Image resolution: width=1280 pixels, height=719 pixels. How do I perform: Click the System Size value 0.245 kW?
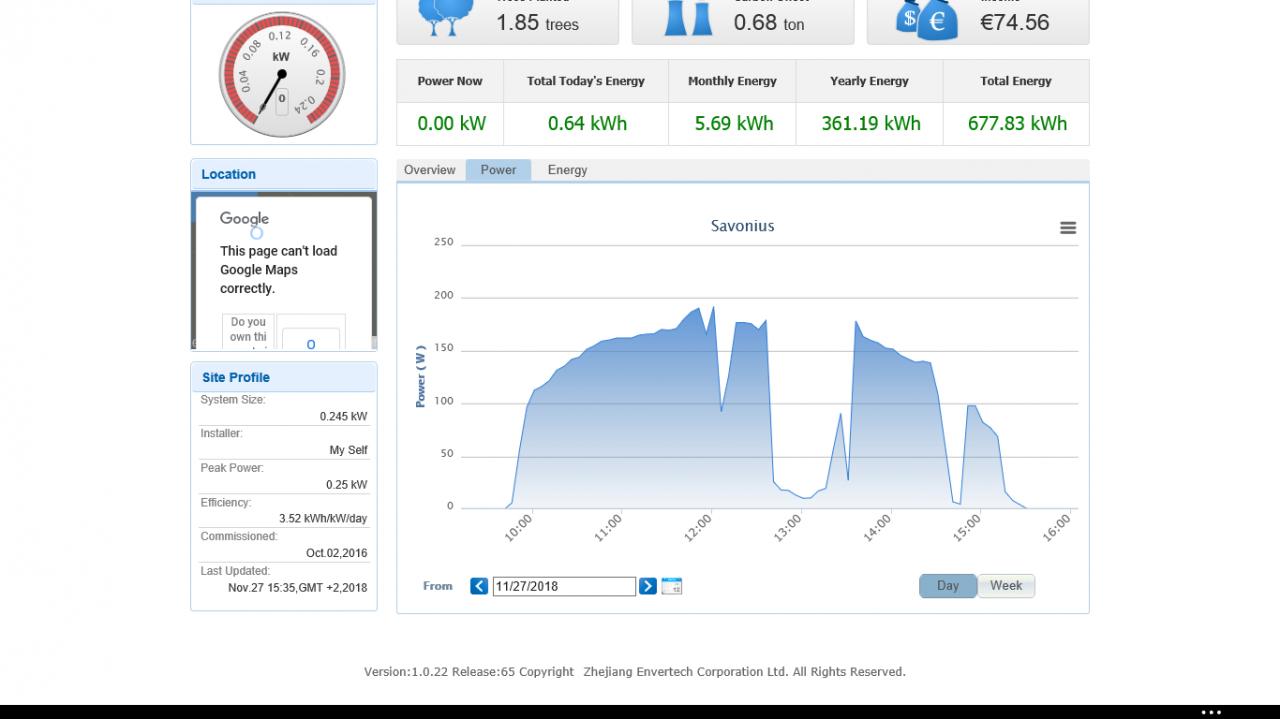(343, 416)
